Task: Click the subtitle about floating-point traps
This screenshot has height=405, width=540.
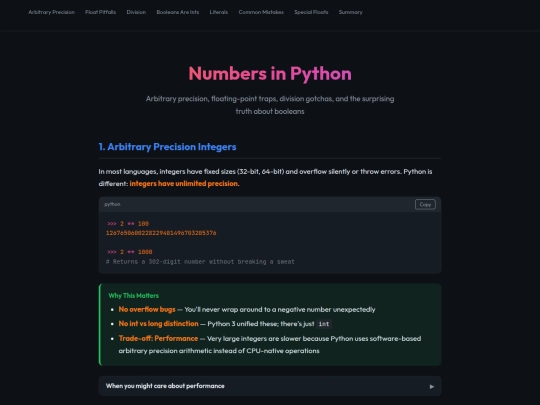Action: (270, 105)
